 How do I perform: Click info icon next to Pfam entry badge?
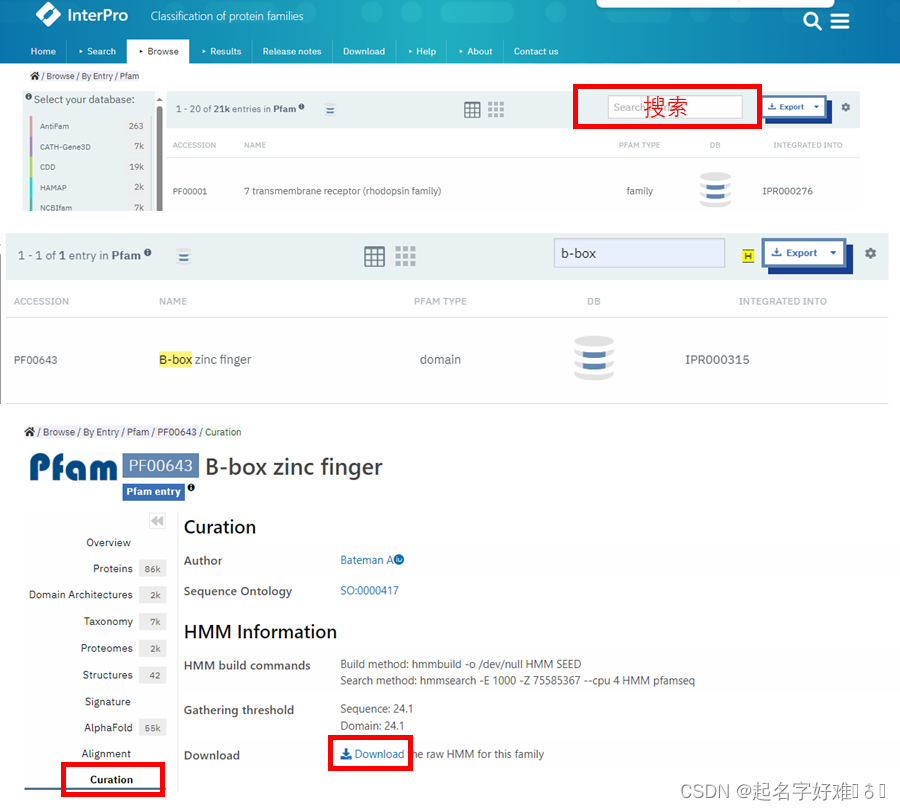coord(191,487)
